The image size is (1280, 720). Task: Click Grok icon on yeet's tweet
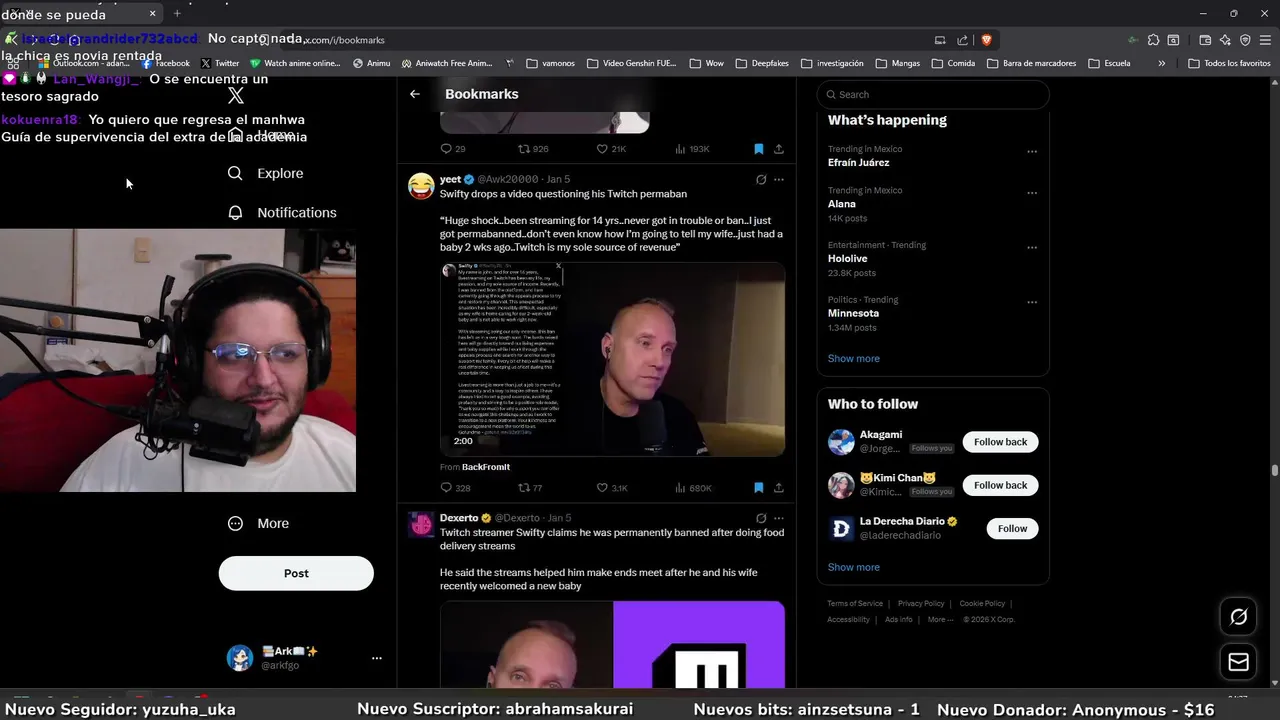click(x=761, y=180)
